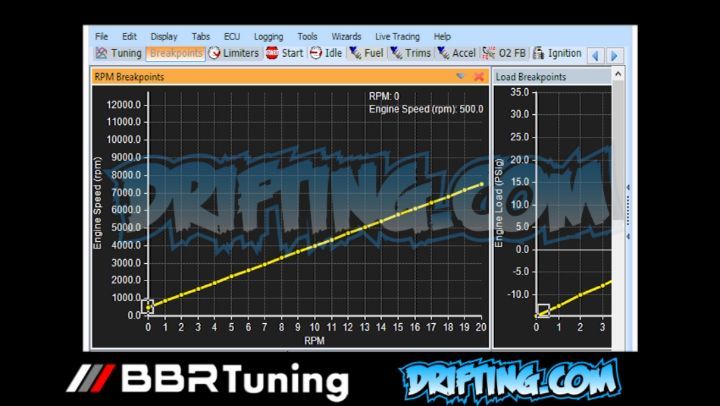Open the Live Tracing menu
This screenshot has height=406, width=720.
point(398,36)
